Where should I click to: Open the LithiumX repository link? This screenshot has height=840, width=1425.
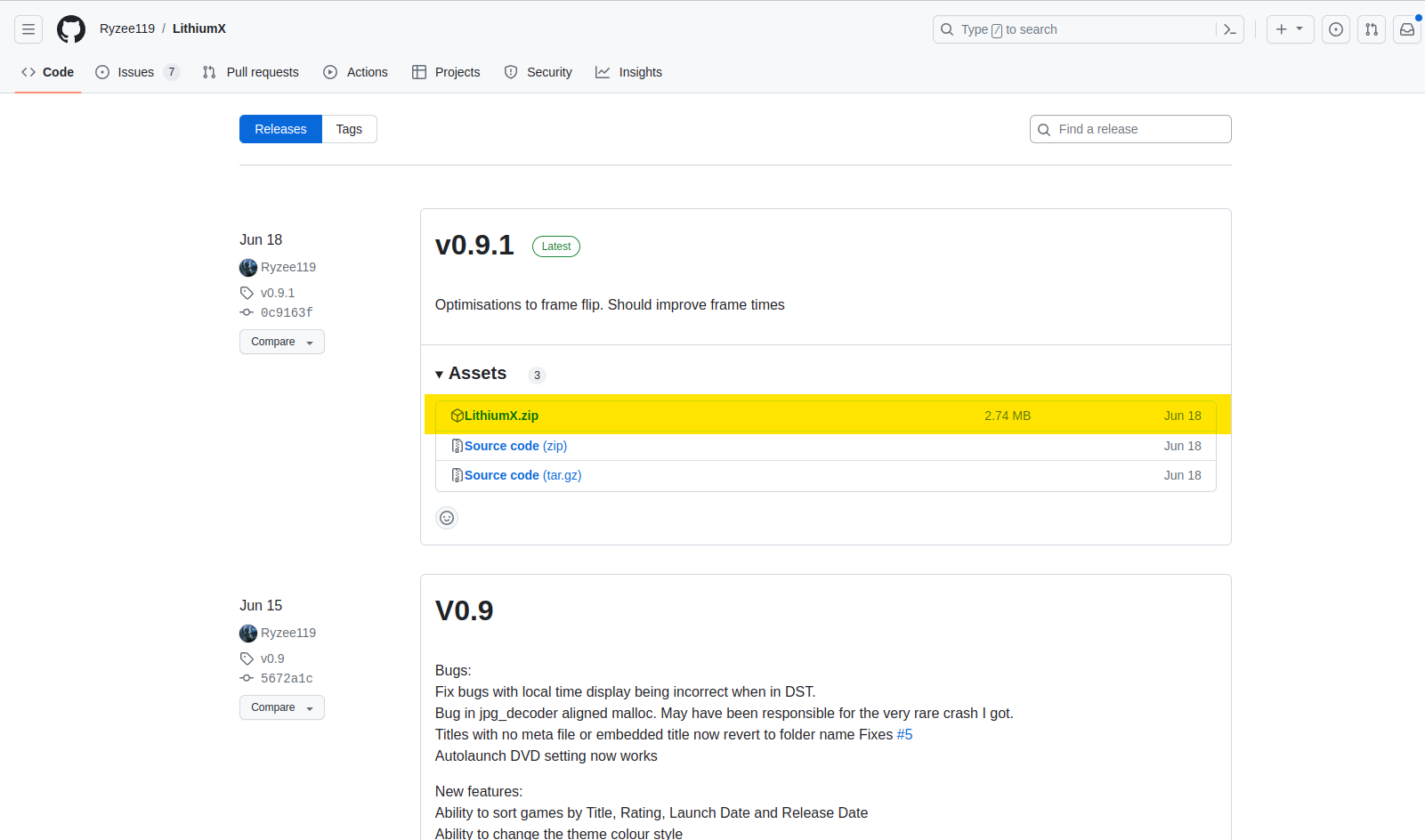pos(199,28)
